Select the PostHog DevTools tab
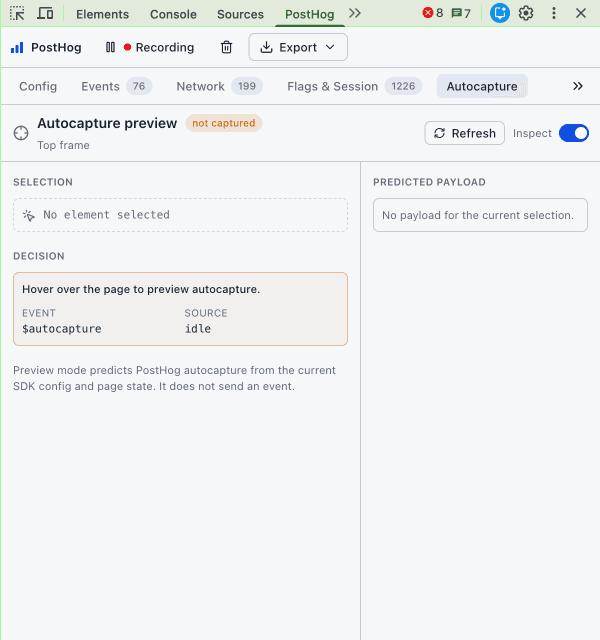 tap(309, 14)
